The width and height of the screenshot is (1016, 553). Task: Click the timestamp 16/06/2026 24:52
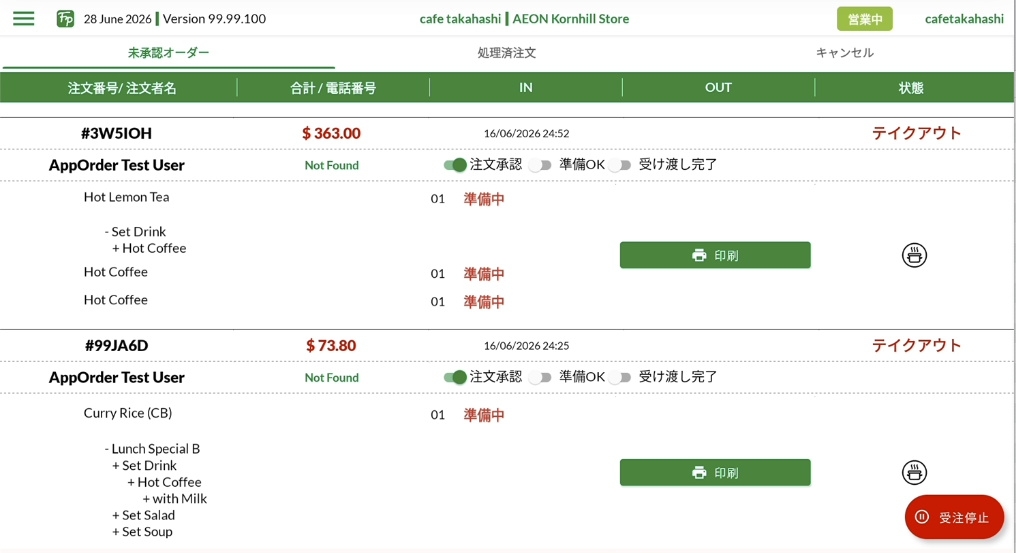coord(526,134)
